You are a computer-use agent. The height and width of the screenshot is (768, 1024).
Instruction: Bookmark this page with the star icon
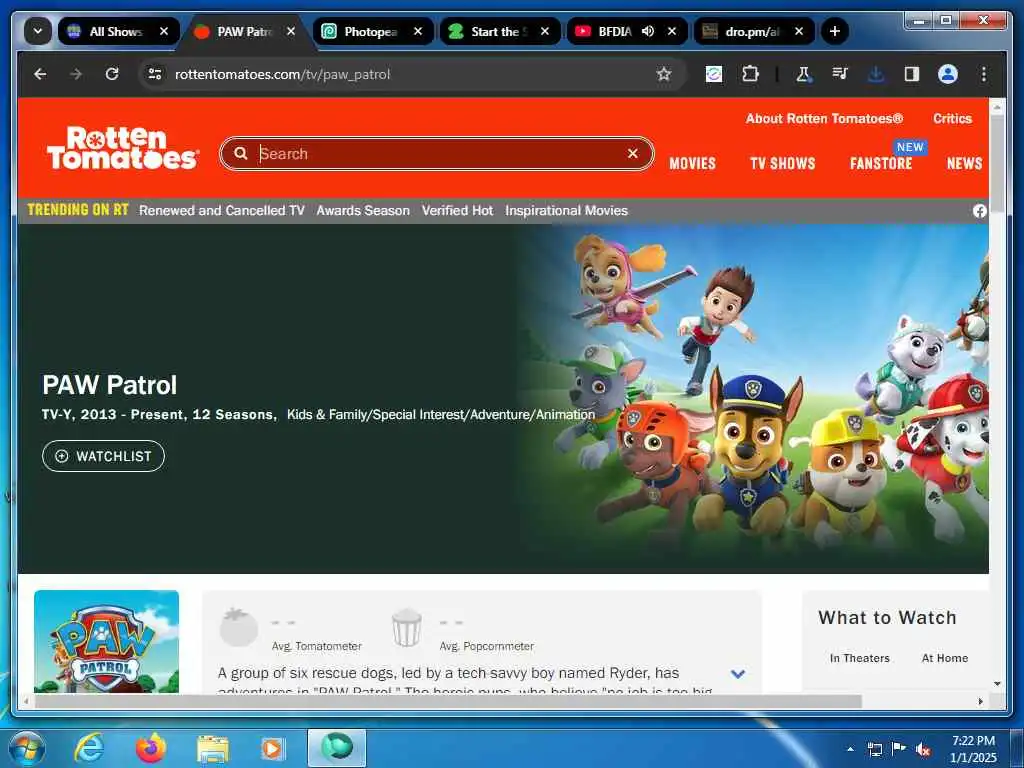pyautogui.click(x=664, y=74)
